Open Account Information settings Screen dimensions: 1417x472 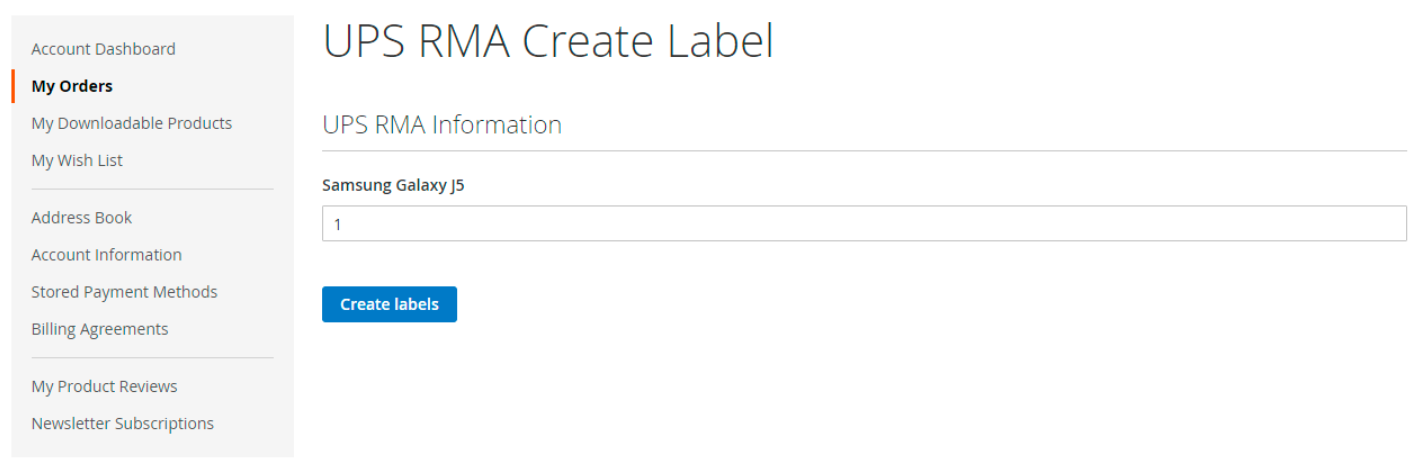[x=106, y=255]
